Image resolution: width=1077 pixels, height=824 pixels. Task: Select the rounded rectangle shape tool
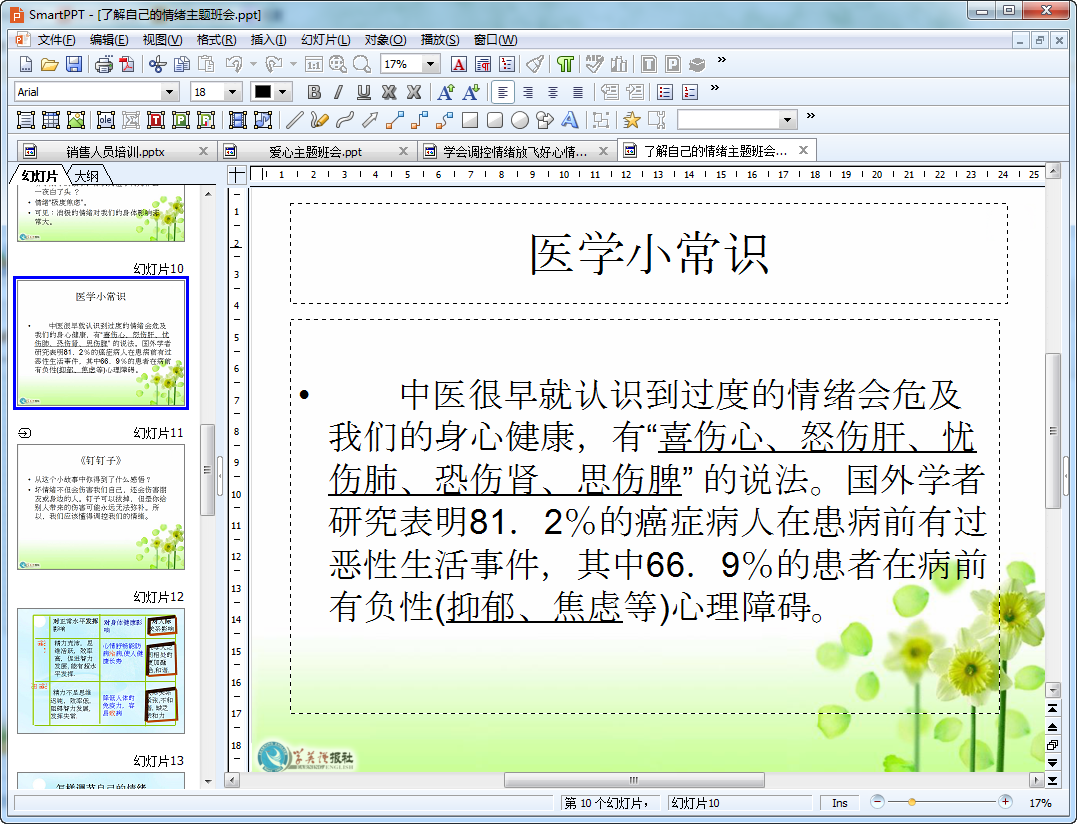(495, 120)
